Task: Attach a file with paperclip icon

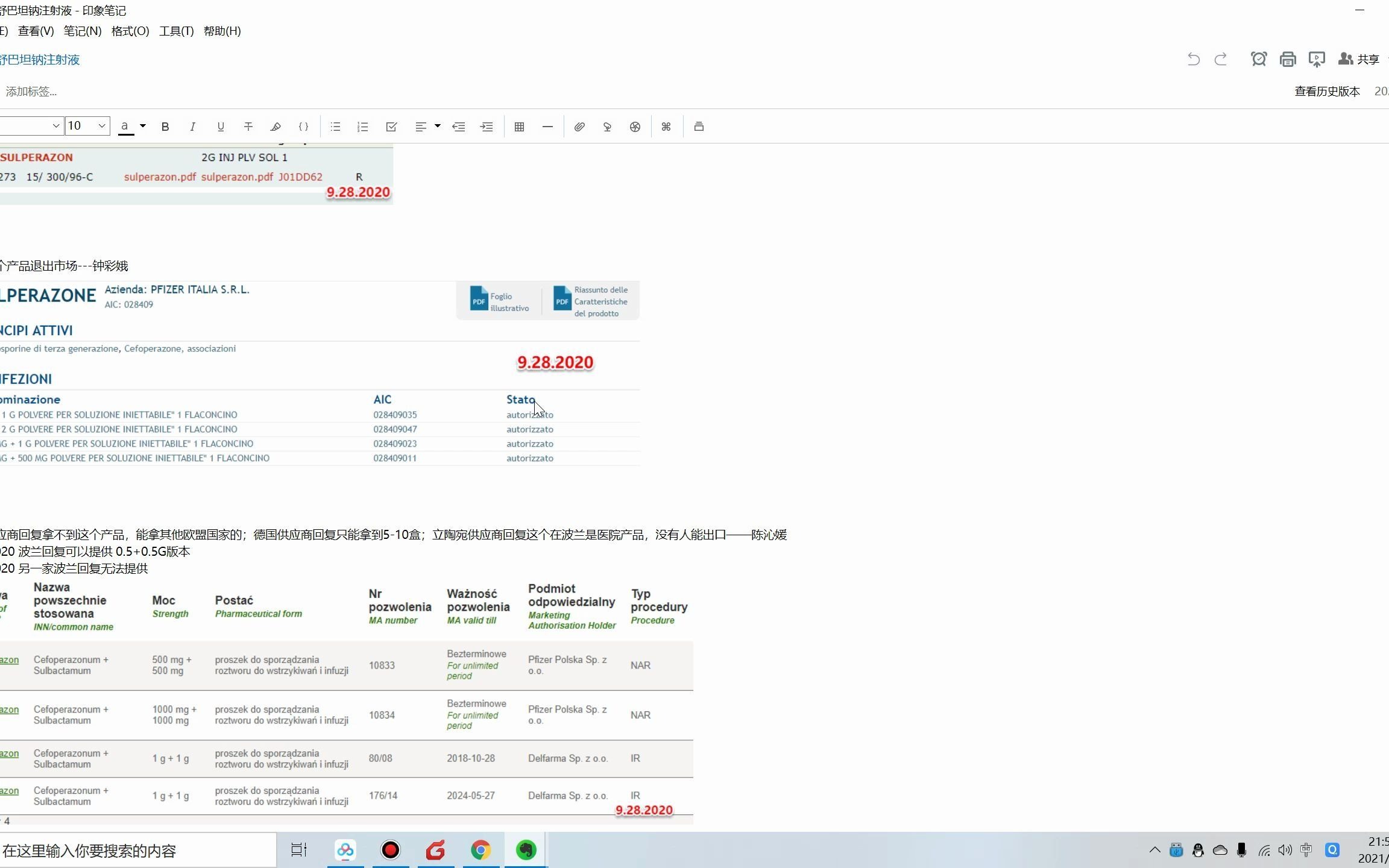Action: pyautogui.click(x=579, y=127)
